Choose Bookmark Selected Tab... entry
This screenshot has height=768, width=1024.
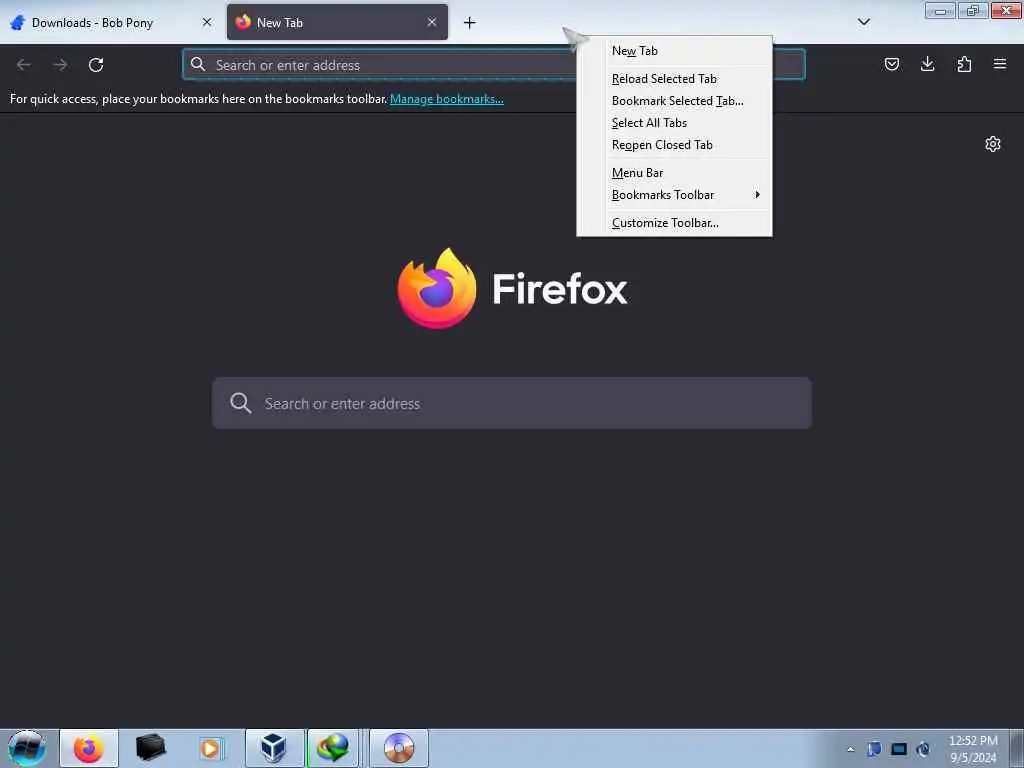(674, 101)
